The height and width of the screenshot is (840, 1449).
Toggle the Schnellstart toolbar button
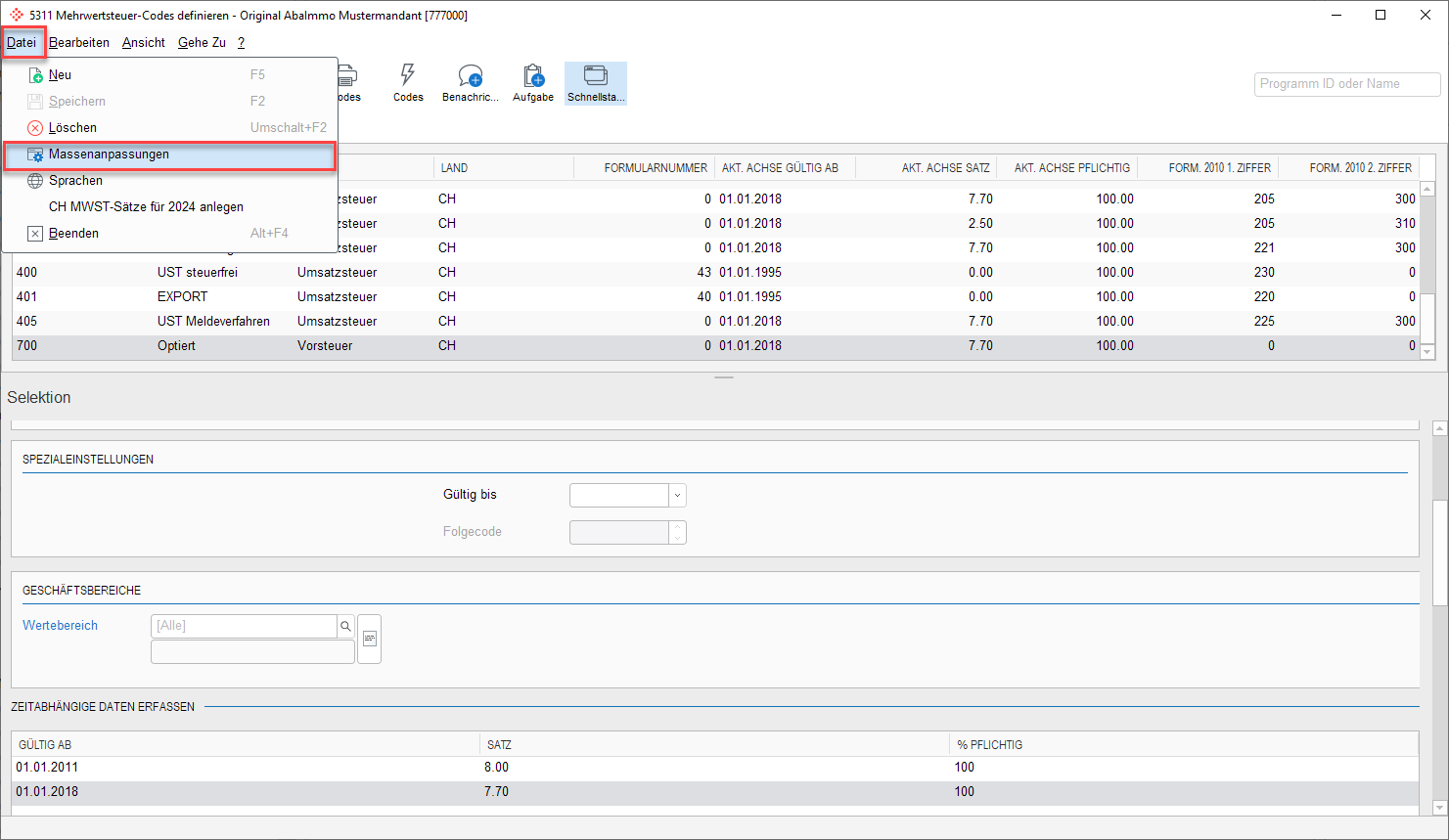pyautogui.click(x=595, y=83)
